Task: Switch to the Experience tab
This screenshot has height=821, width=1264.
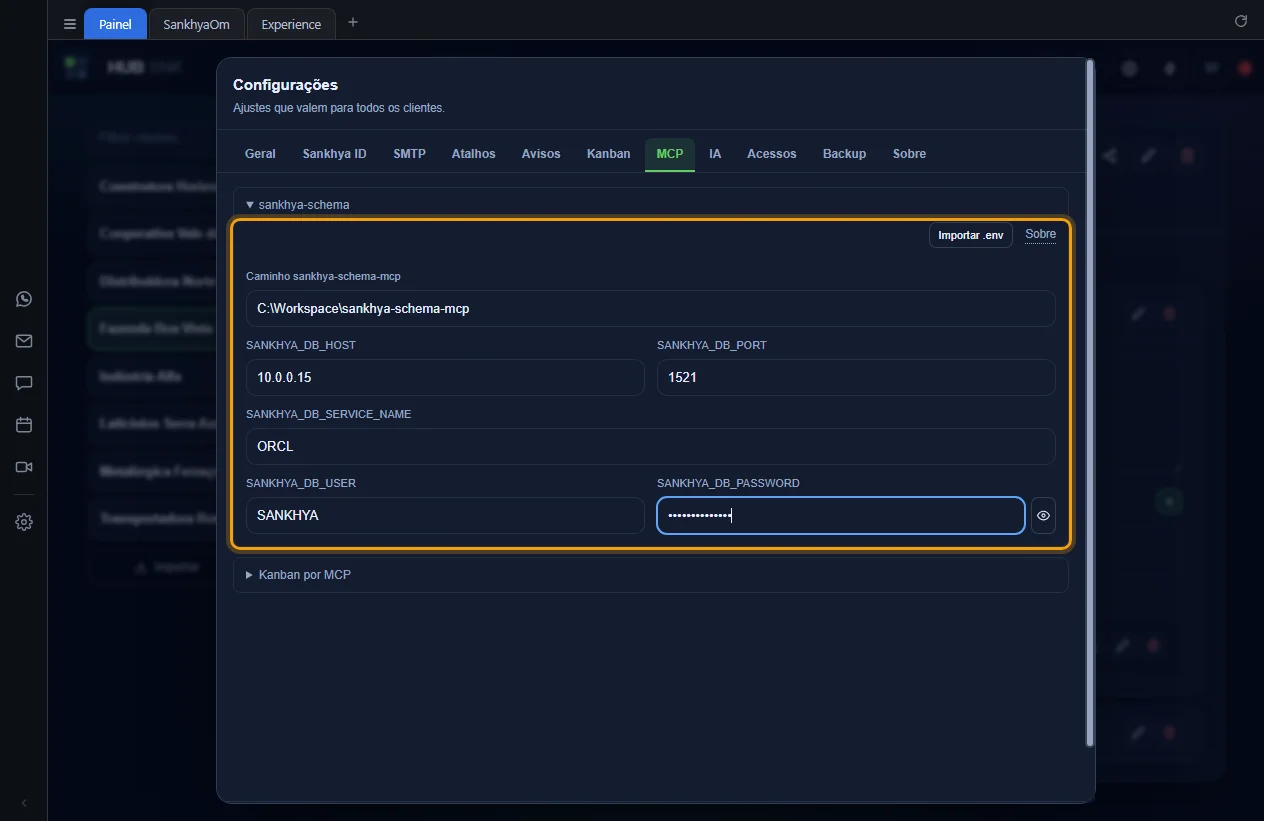Action: pos(291,24)
